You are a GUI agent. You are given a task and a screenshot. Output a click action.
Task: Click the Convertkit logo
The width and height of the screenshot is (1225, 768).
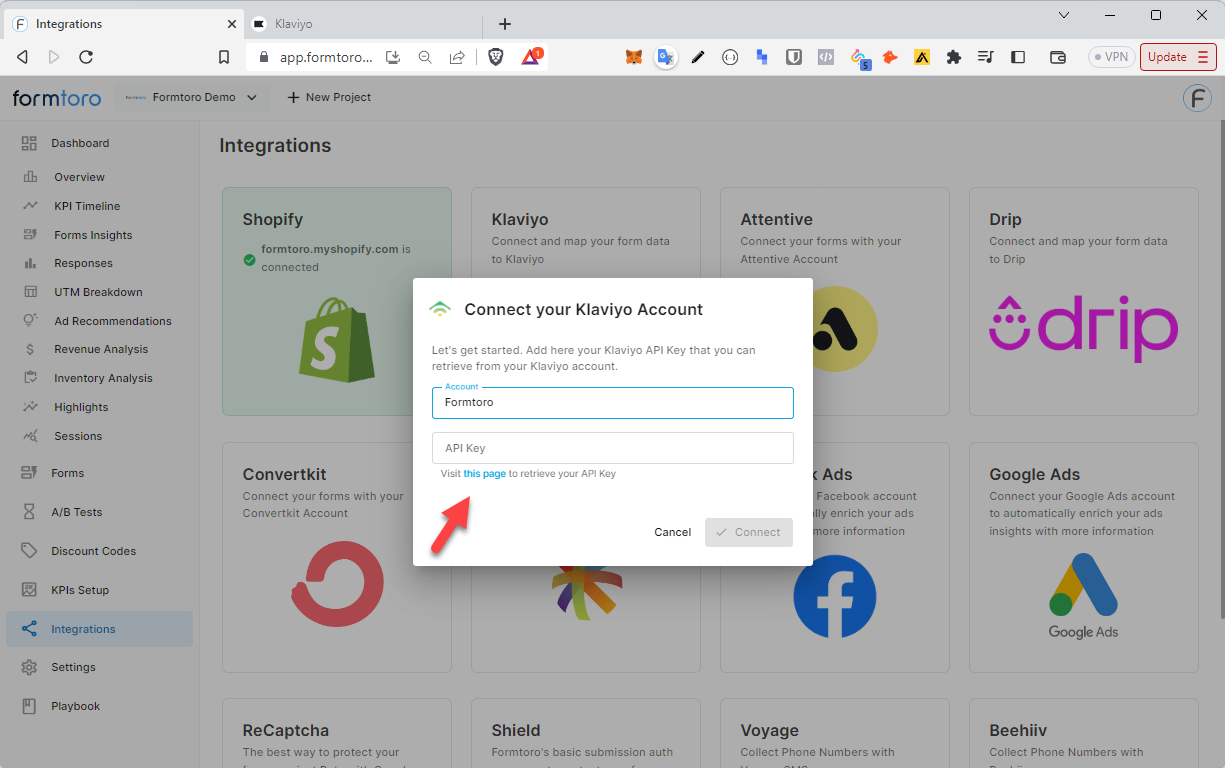[x=337, y=583]
